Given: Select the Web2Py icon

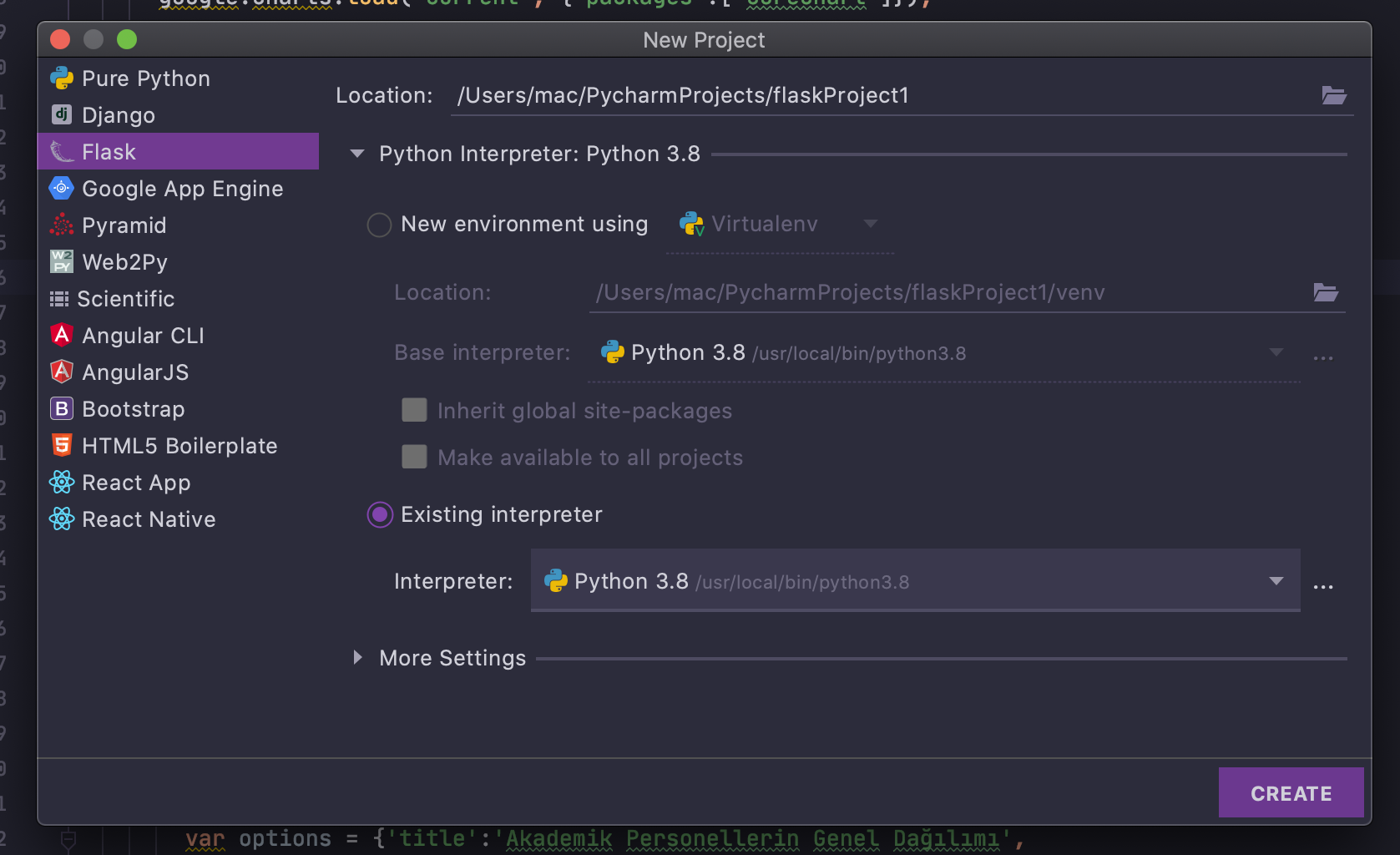Looking at the screenshot, I should coord(62,261).
